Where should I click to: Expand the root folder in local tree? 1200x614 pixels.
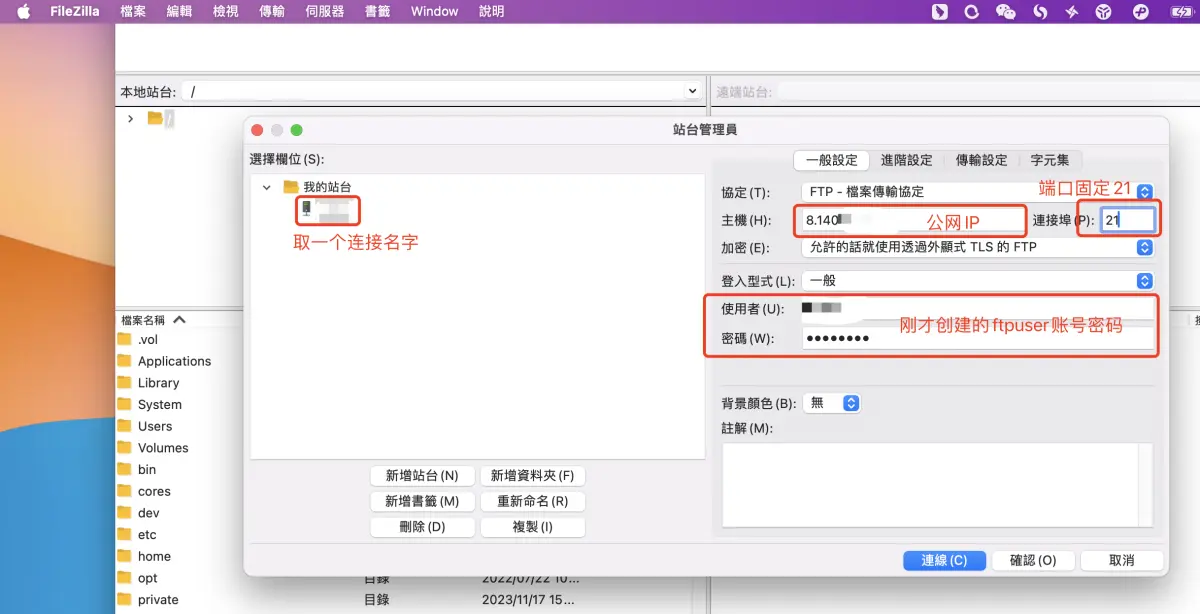(x=130, y=118)
